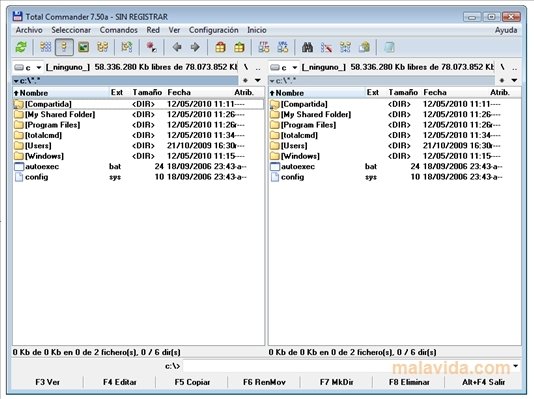Open the Configuración menu
The image size is (534, 399).
tap(214, 30)
